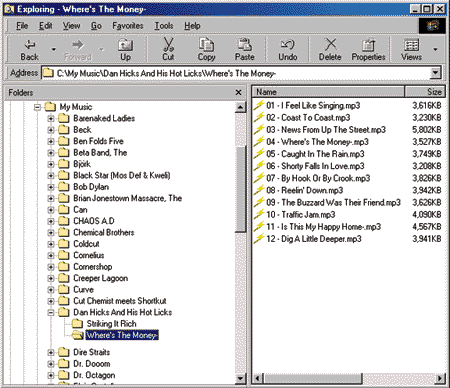Select 09 - The Buzzard Was Their Friend.mp3
The image size is (450, 388).
coord(333,203)
